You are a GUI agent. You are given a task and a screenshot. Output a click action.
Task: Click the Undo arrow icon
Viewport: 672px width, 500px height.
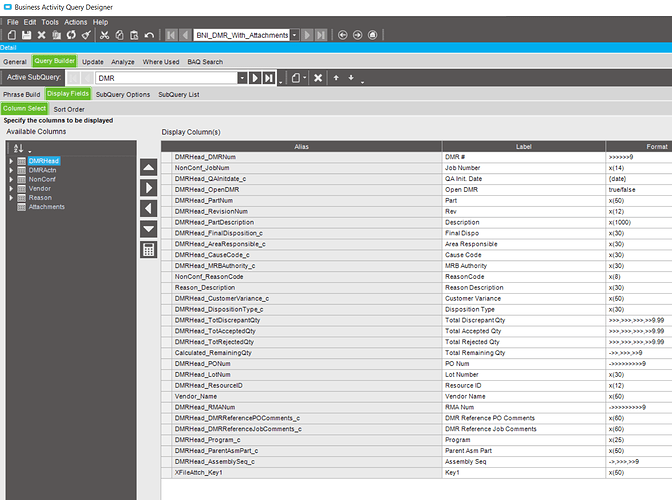click(149, 34)
